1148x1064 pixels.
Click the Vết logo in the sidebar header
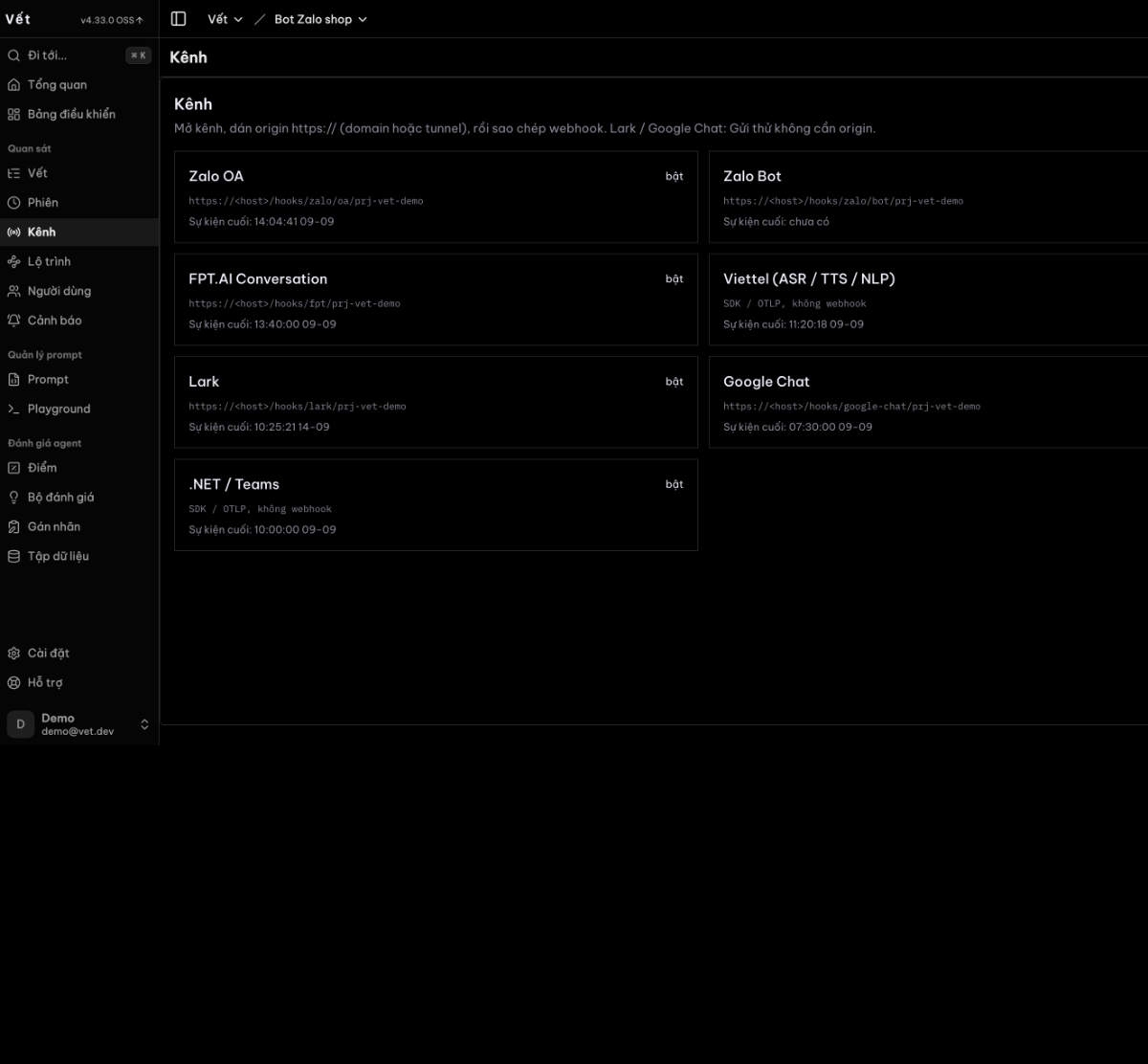click(18, 19)
